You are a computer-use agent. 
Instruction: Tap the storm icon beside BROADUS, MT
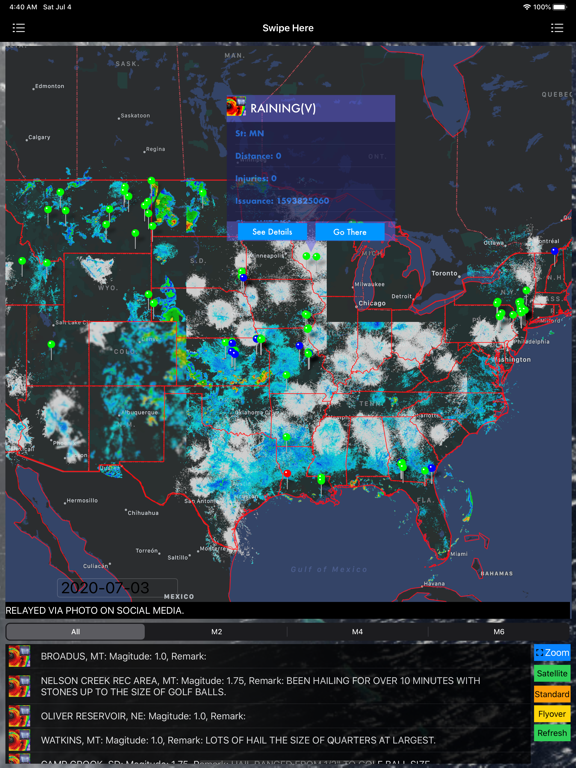pos(19,656)
